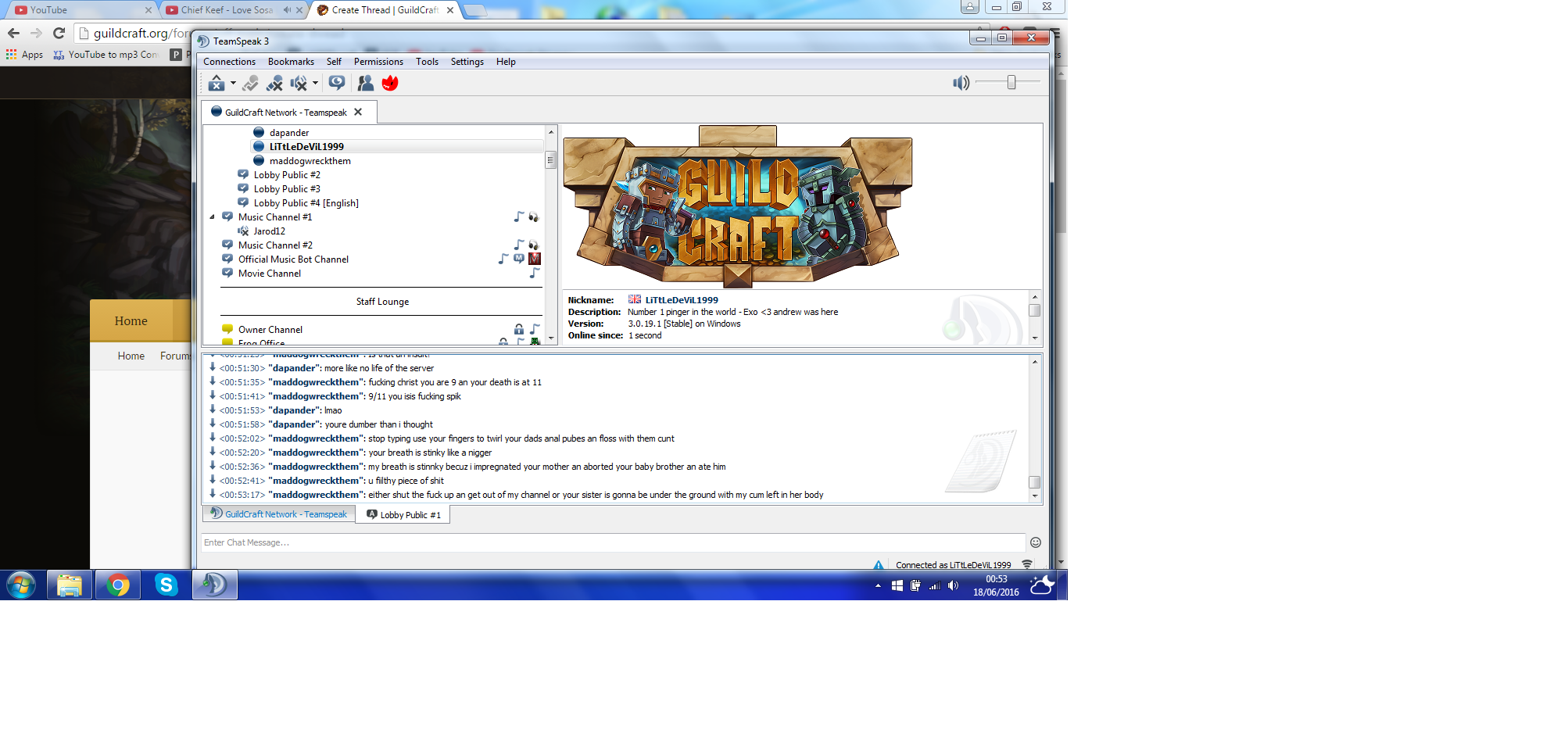Select user LiTtLeDeViL1999 in channel tree
The image size is (1568, 730).
[306, 147]
